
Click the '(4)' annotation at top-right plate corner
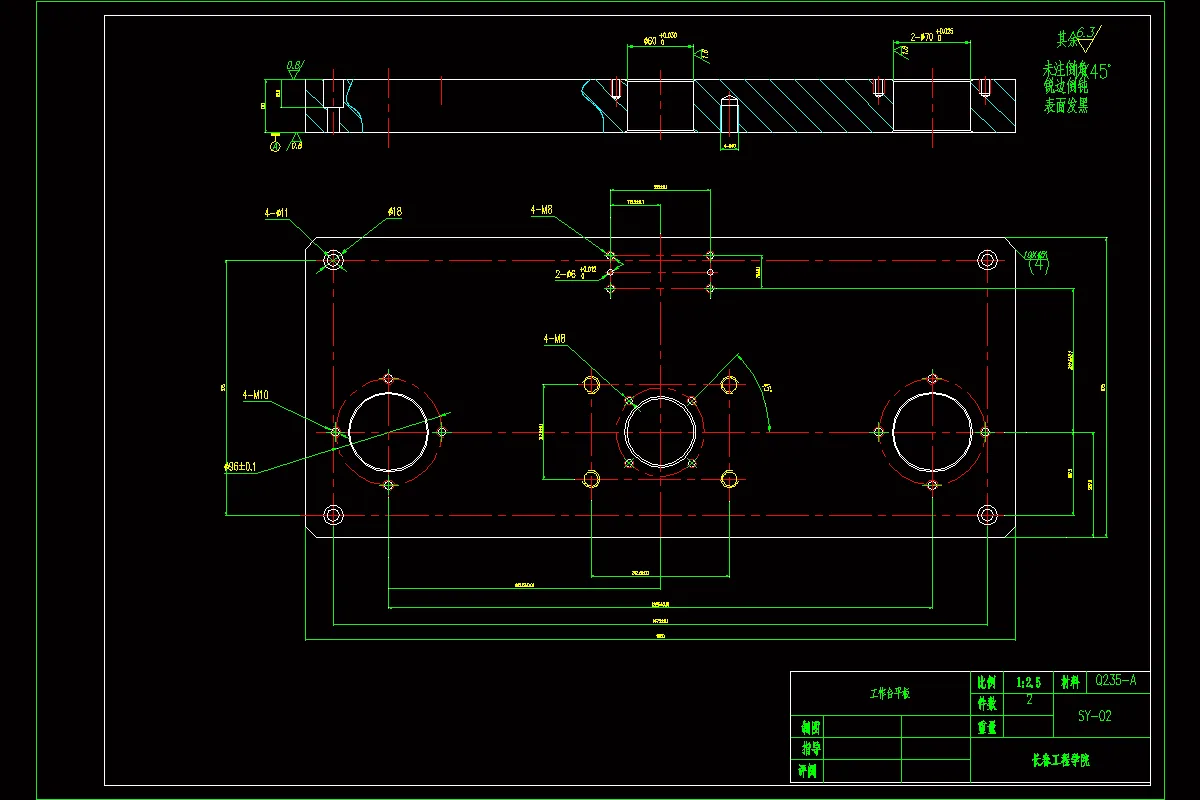click(1040, 265)
